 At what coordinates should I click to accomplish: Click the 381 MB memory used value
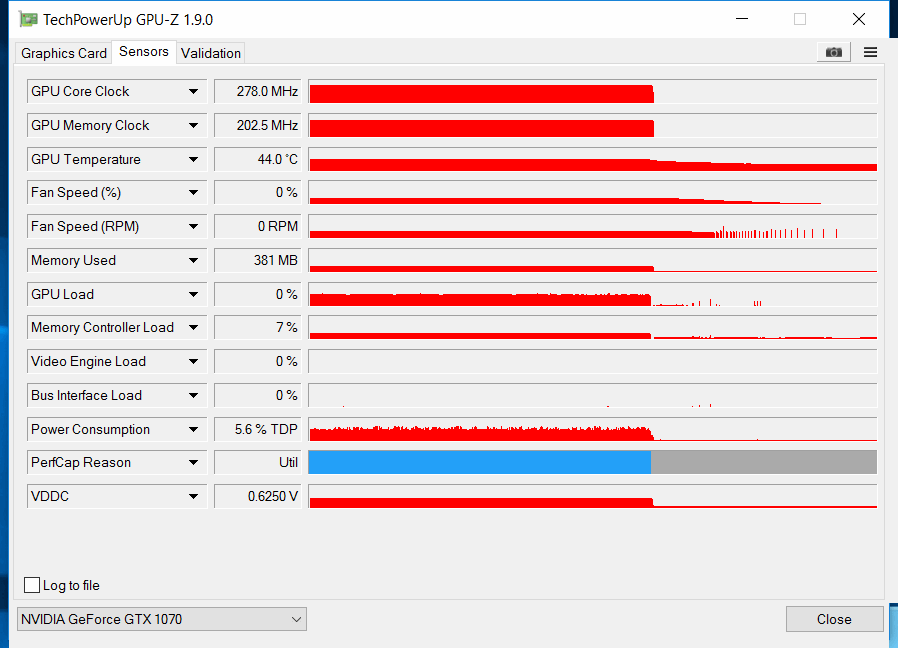(258, 260)
